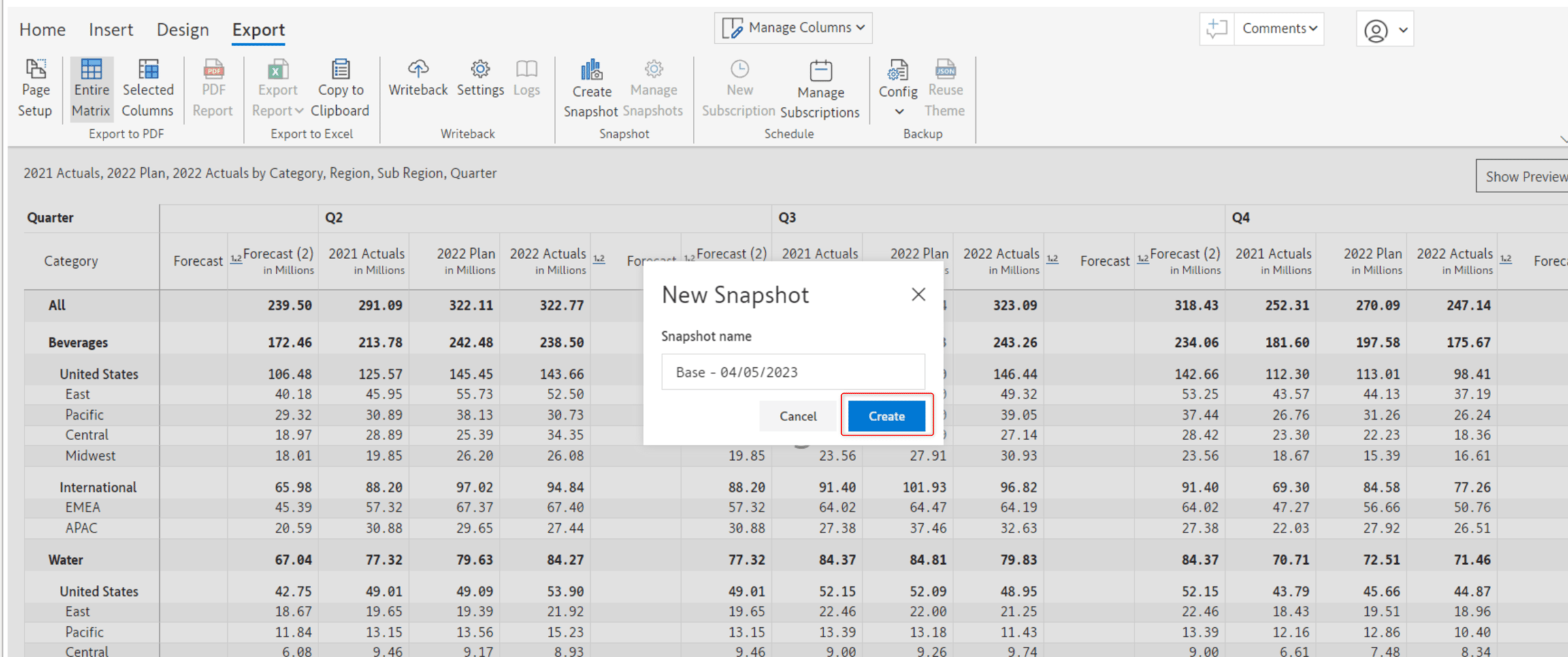Open Manage Subscriptions calendar icon

820,70
